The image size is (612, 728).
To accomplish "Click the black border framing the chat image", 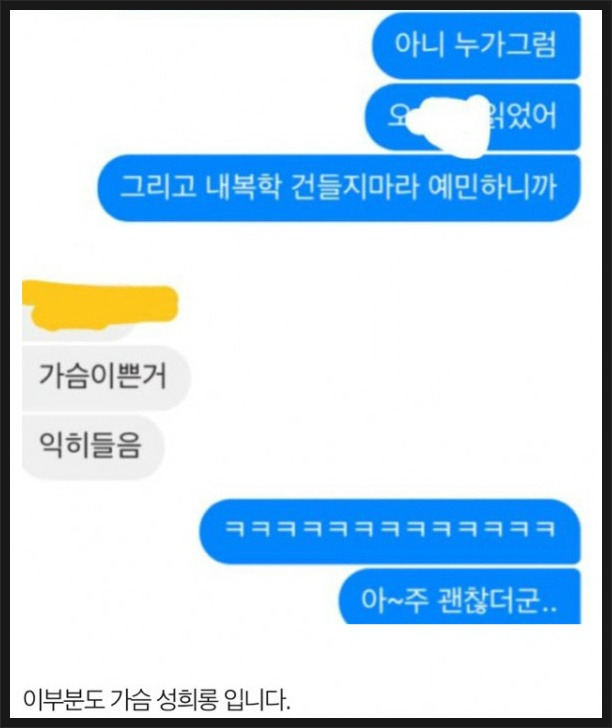I will (x=5, y=364).
